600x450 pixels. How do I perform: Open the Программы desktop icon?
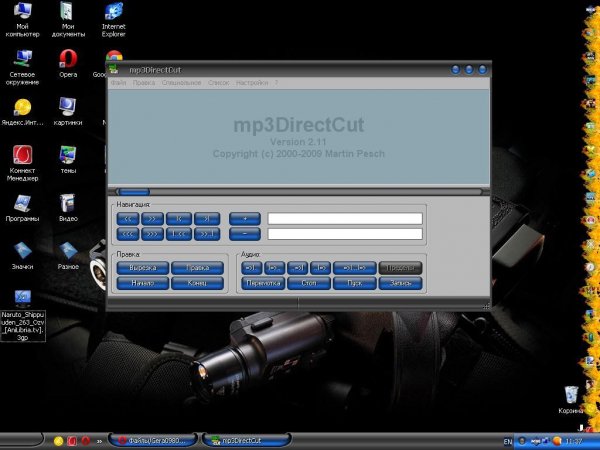[x=23, y=208]
